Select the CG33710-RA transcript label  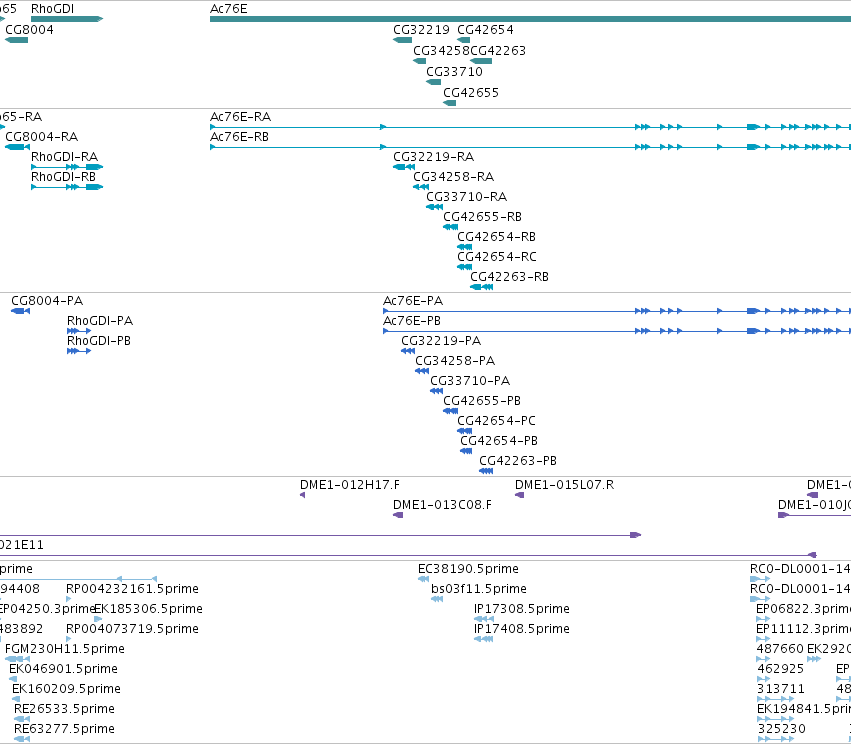(x=467, y=197)
